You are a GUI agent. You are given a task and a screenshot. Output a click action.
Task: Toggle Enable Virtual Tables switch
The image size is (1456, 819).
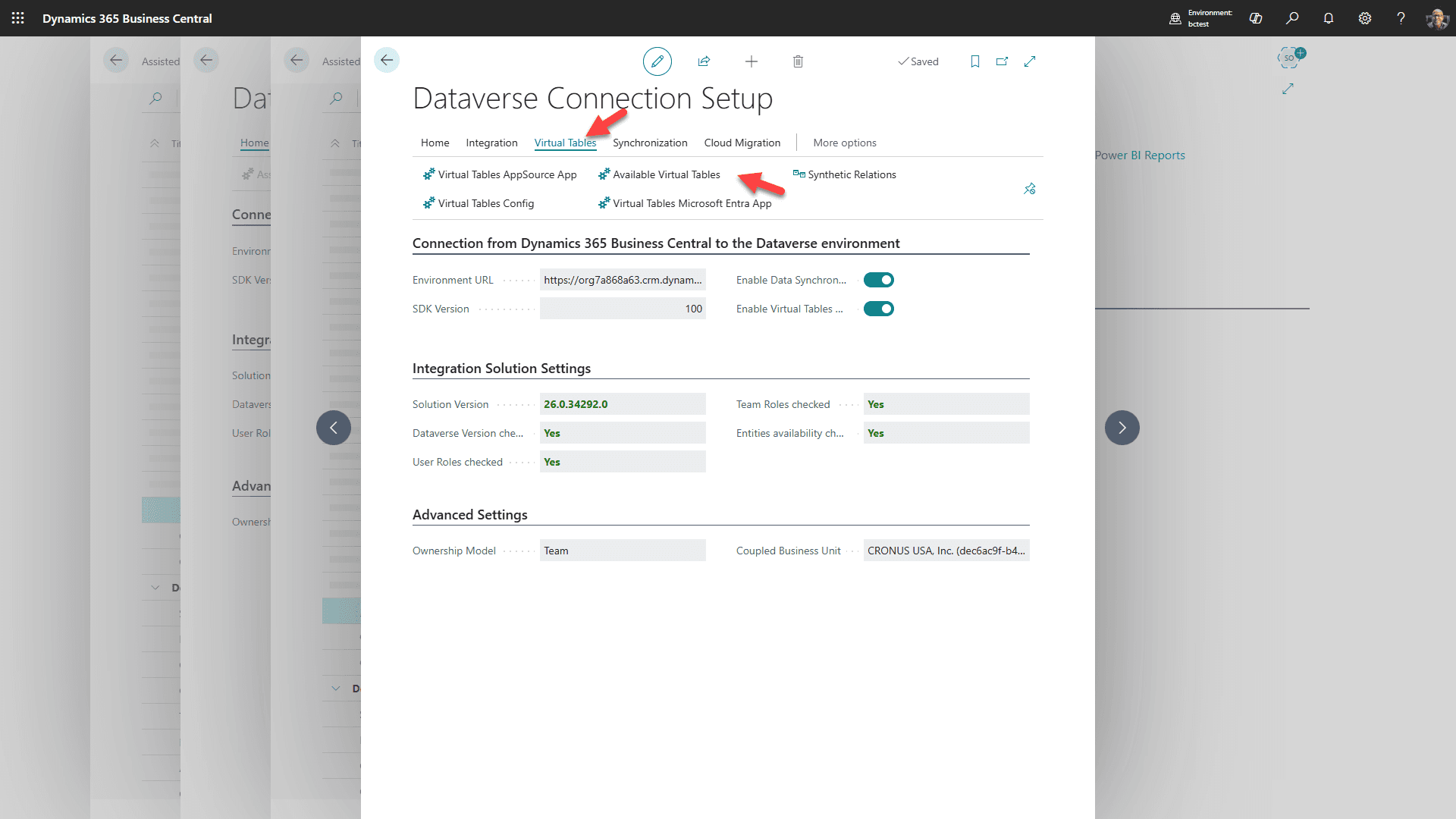pos(878,309)
